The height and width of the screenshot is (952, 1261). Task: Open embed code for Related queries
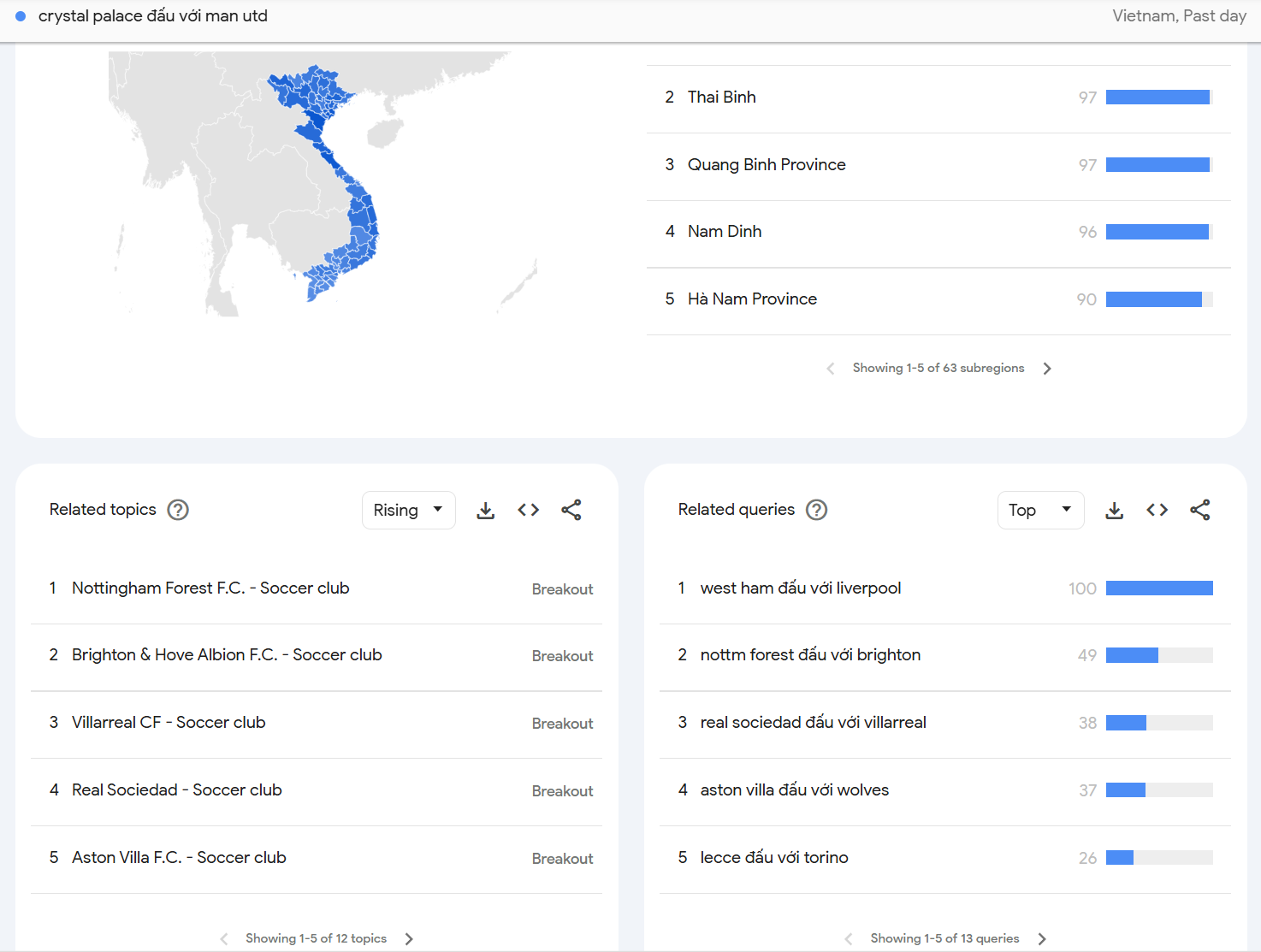point(1157,511)
